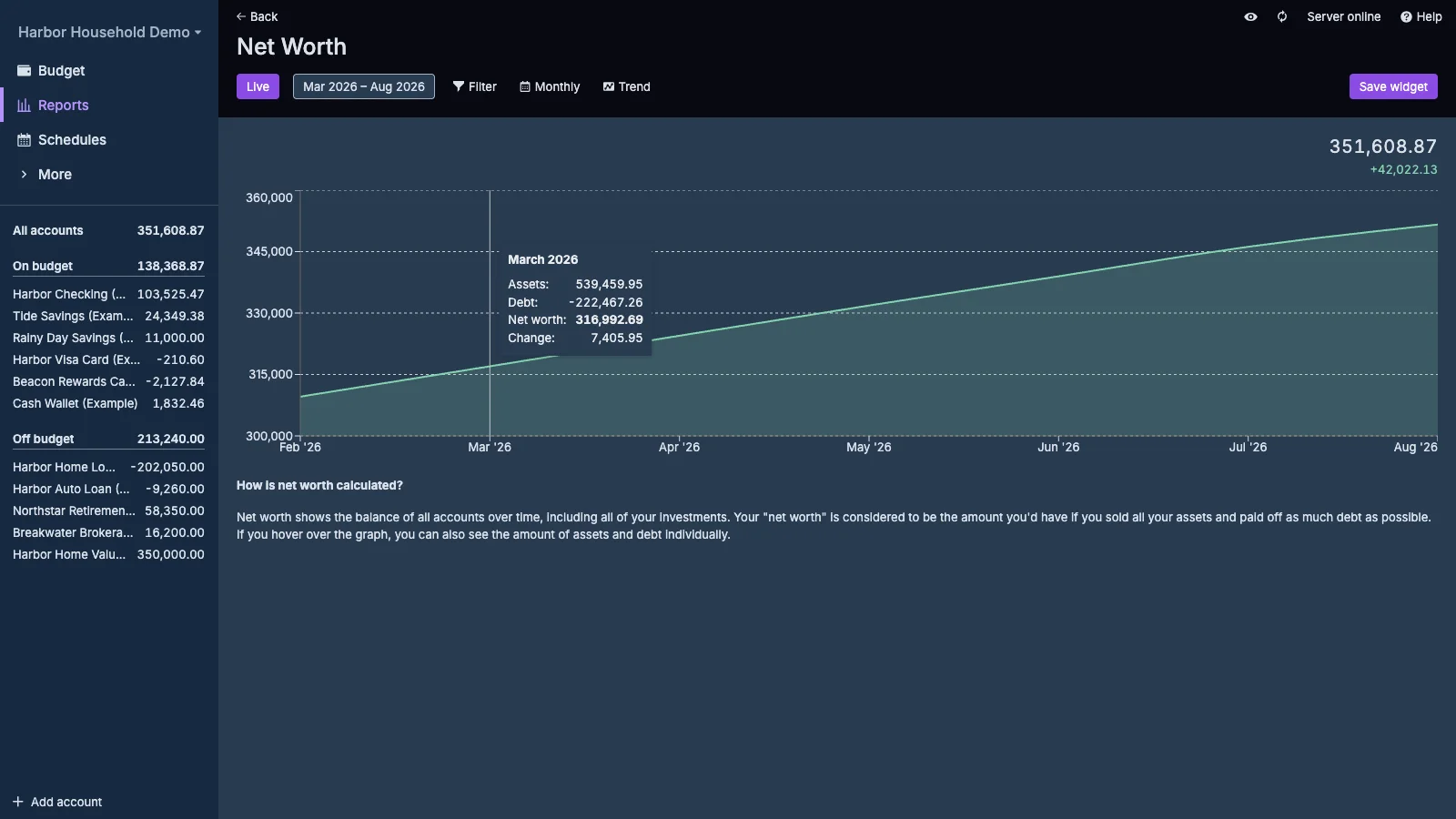Viewport: 1456px width, 819px height.
Task: Click the Jun '26 axis label
Action: tap(1058, 447)
